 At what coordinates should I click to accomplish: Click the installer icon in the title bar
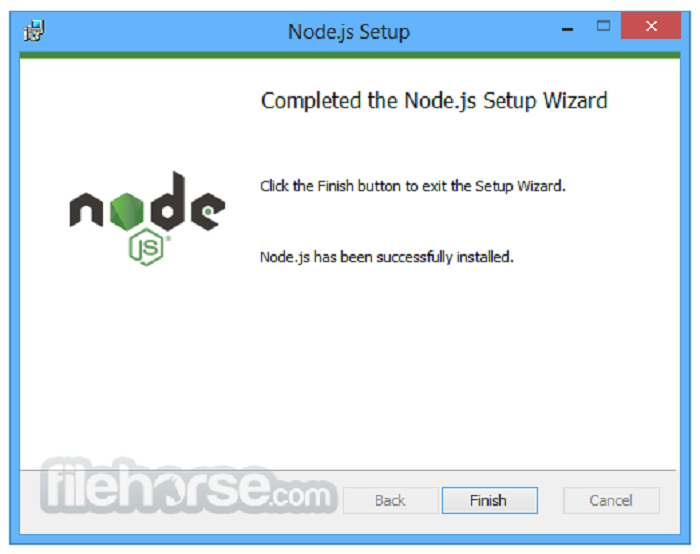pyautogui.click(x=34, y=30)
